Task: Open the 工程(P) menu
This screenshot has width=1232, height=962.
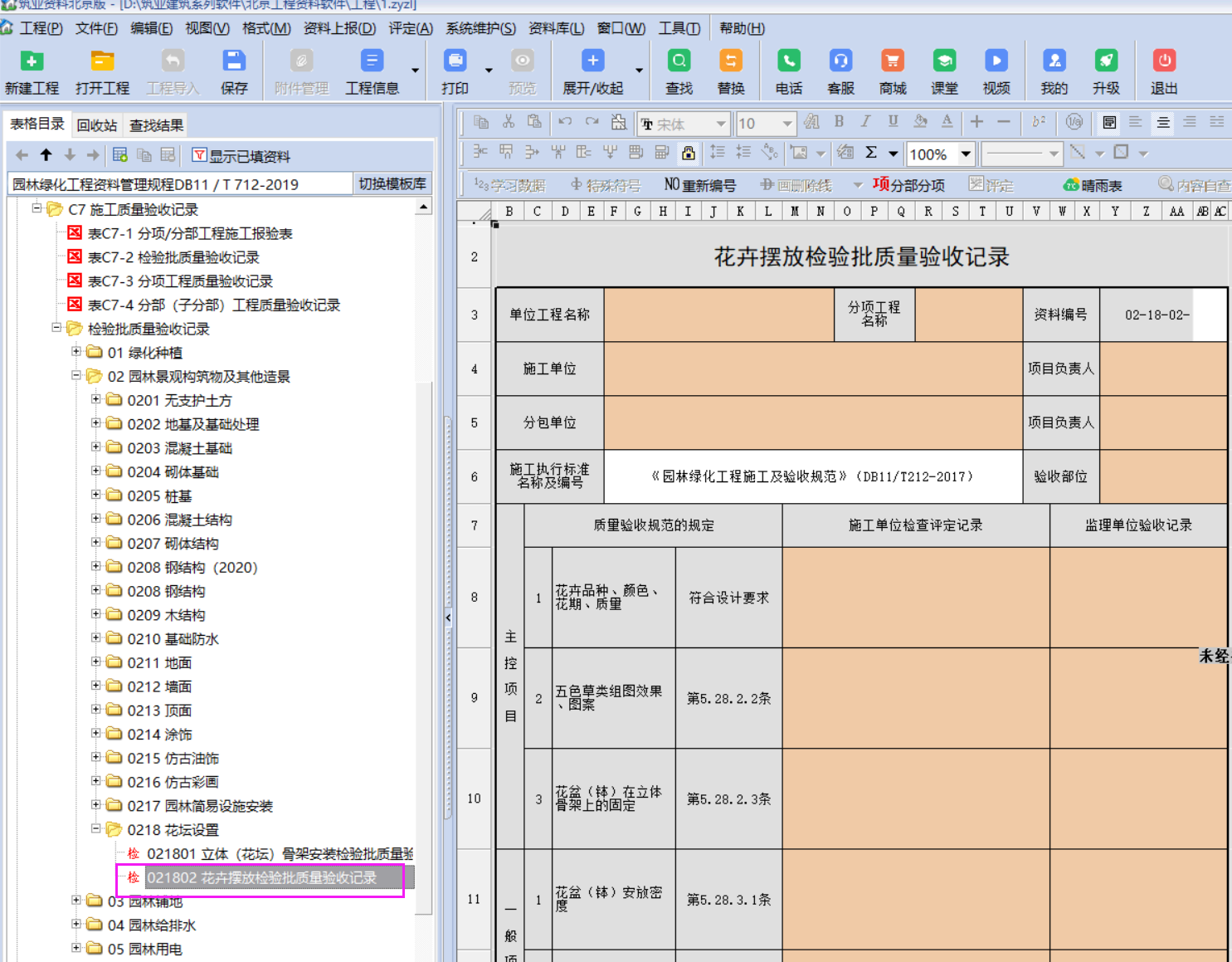Action: point(41,28)
